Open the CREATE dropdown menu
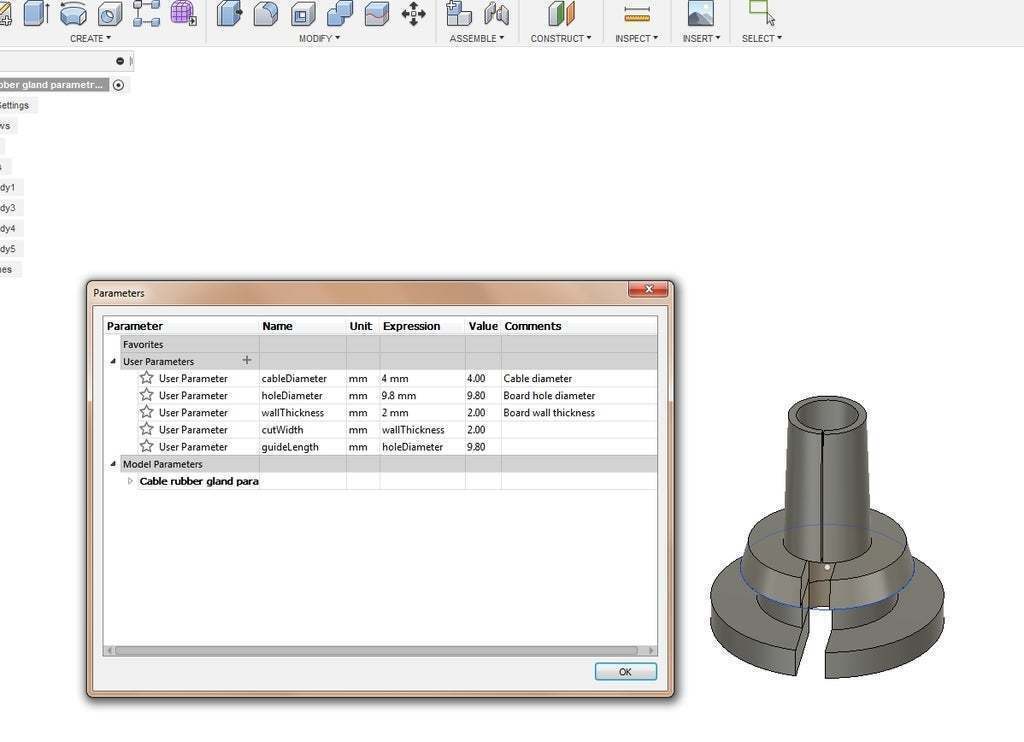Screen dimensions: 1024x742 tap(90, 39)
